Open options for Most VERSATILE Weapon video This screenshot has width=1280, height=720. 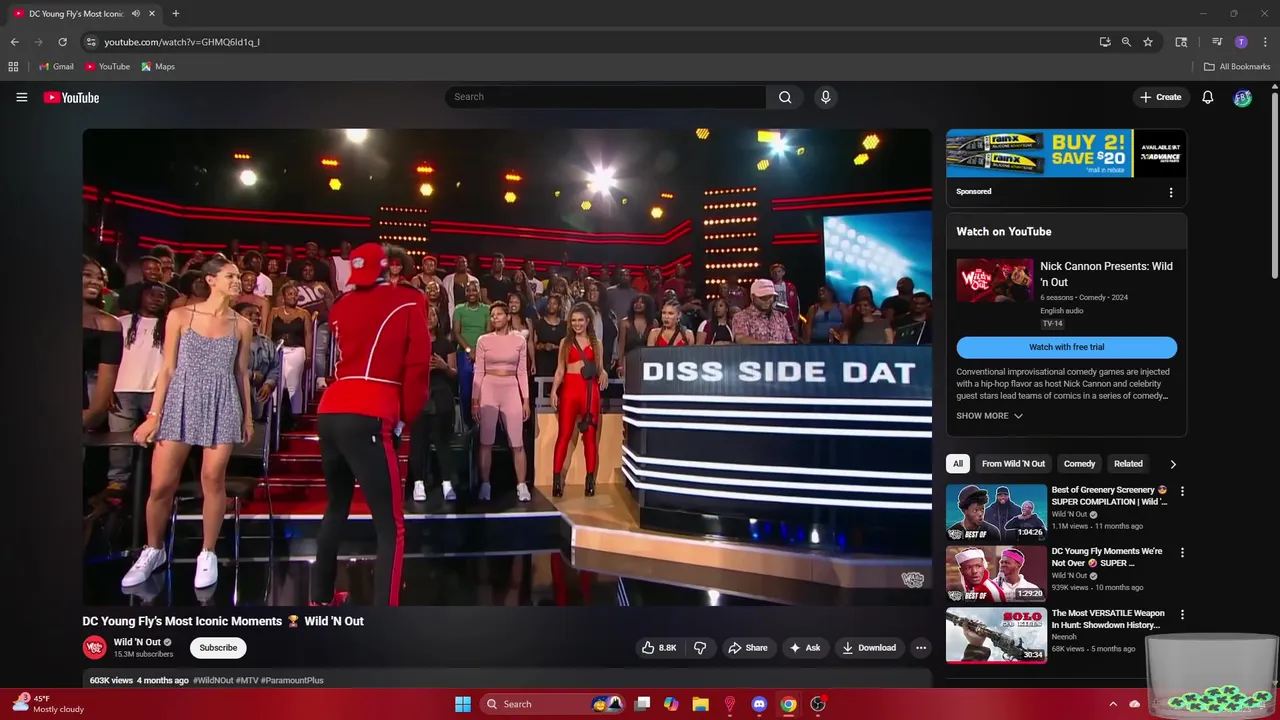click(1182, 615)
